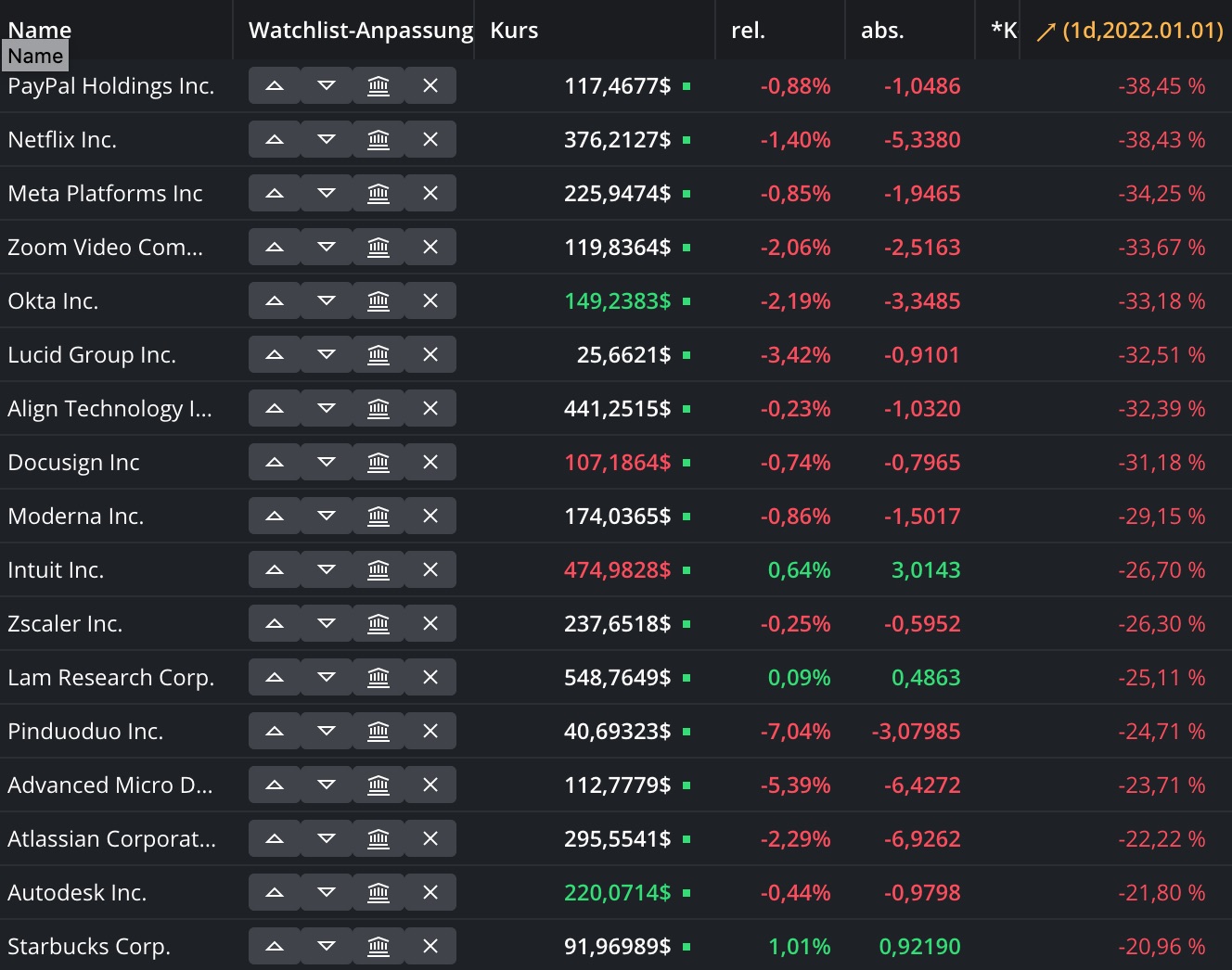Image resolution: width=1232 pixels, height=970 pixels.
Task: Sort the list by the Kurs column
Action: click(x=514, y=30)
